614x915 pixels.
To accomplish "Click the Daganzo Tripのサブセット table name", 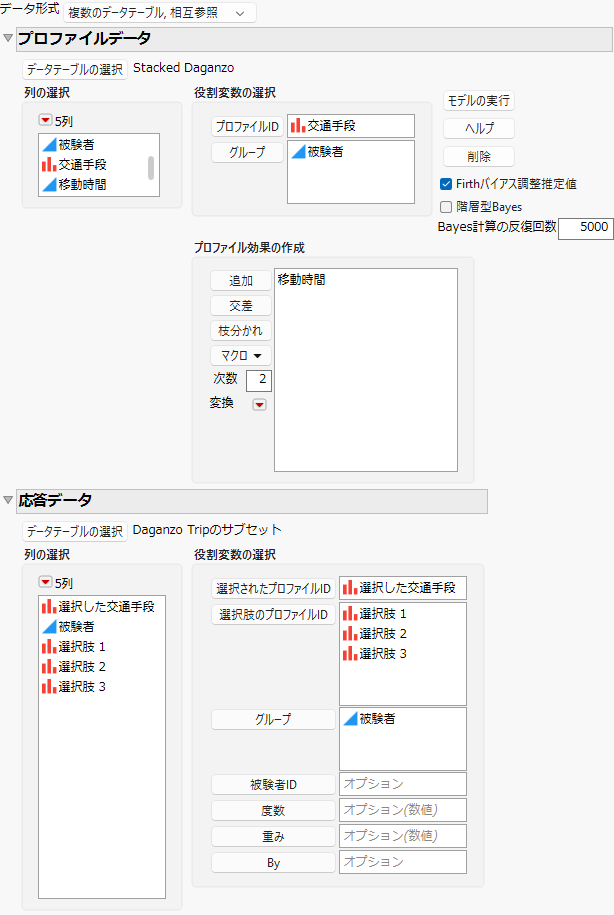I will [207, 530].
